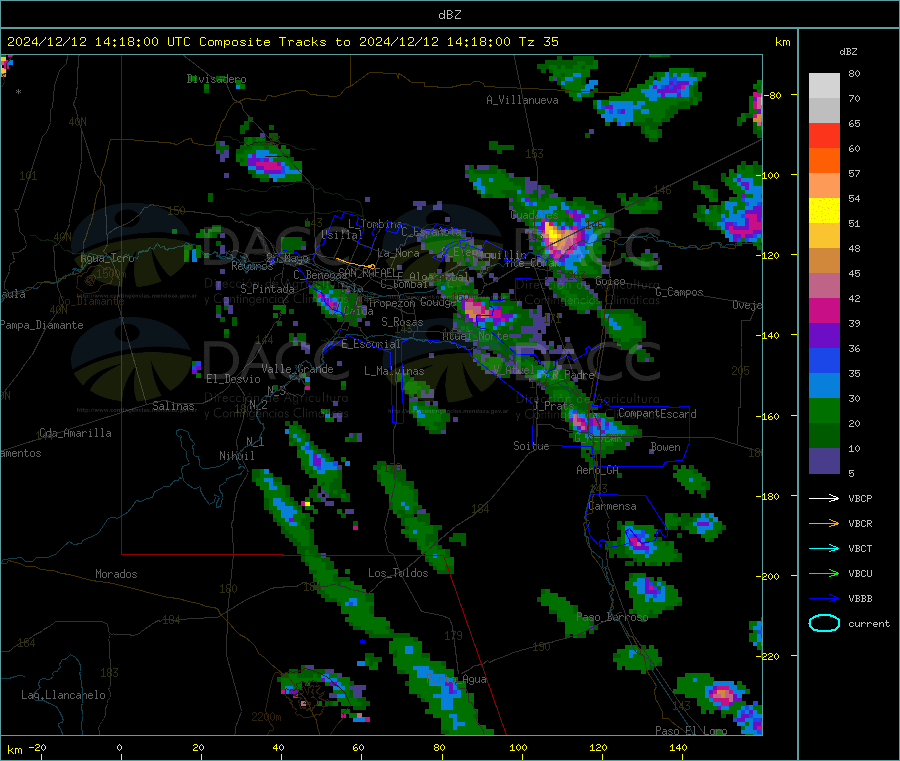
Task: Click the Bowen map label
Action: pyautogui.click(x=665, y=447)
